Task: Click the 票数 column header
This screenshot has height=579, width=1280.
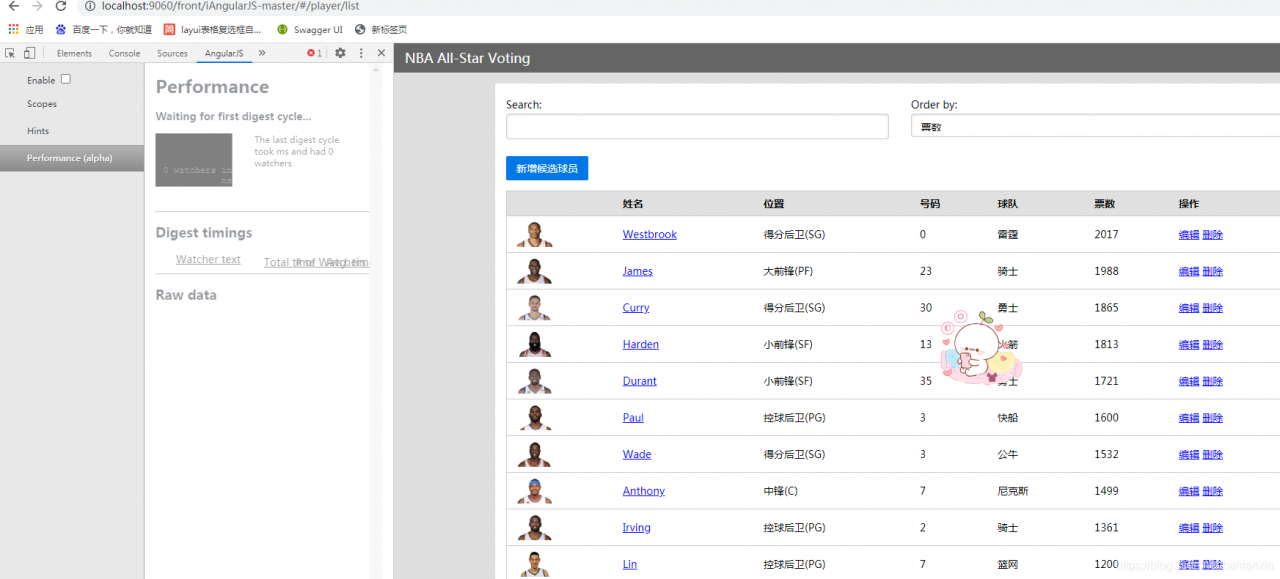Action: point(1105,204)
